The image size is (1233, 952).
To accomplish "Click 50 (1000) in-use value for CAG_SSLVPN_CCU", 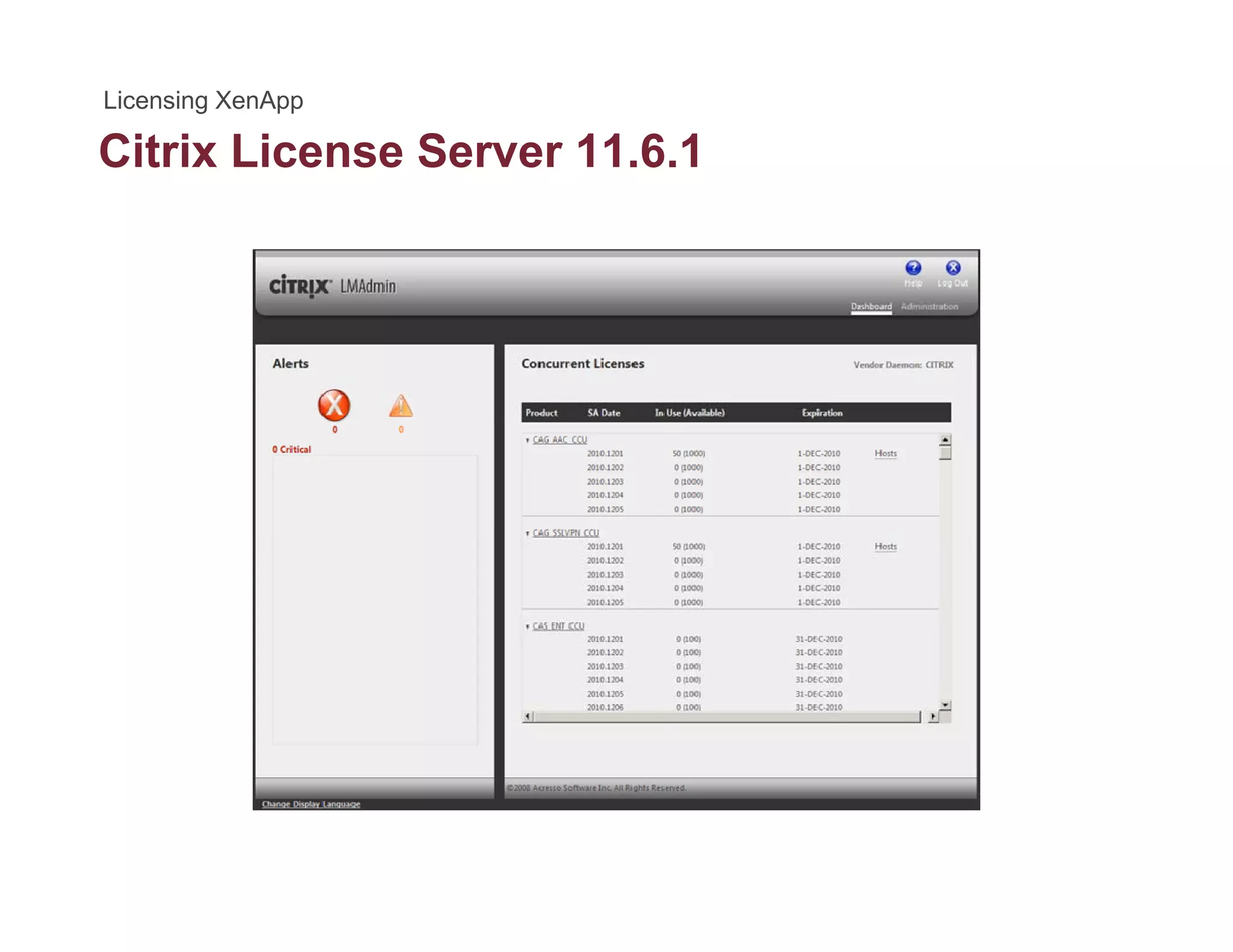I will pos(689,546).
